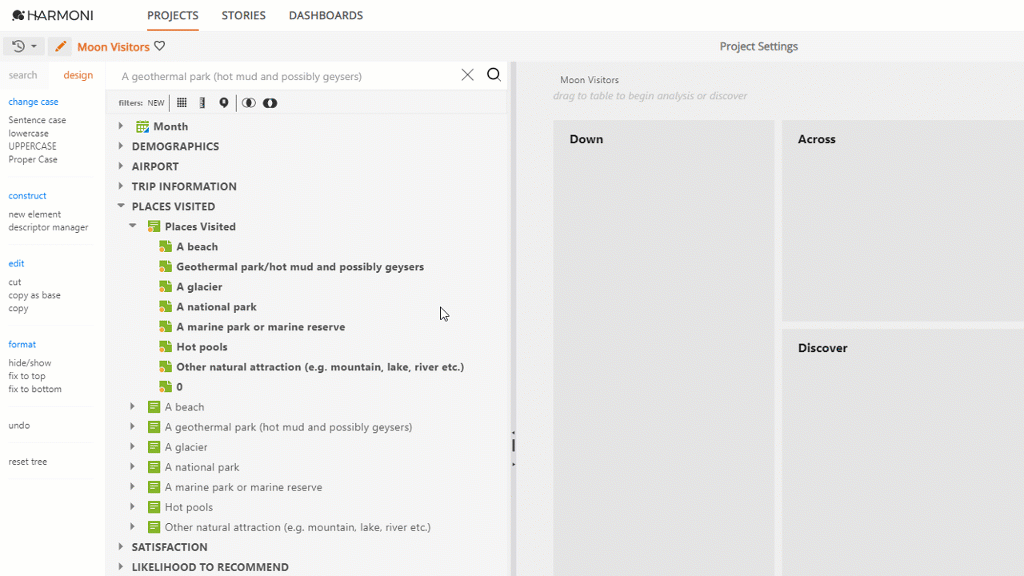Click the icon beside bold A beach
1024x576 pixels.
point(165,247)
